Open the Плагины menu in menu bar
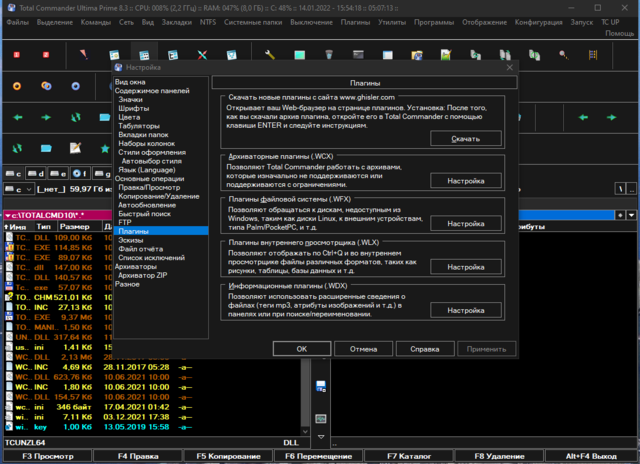640x464 pixels. (x=355, y=22)
